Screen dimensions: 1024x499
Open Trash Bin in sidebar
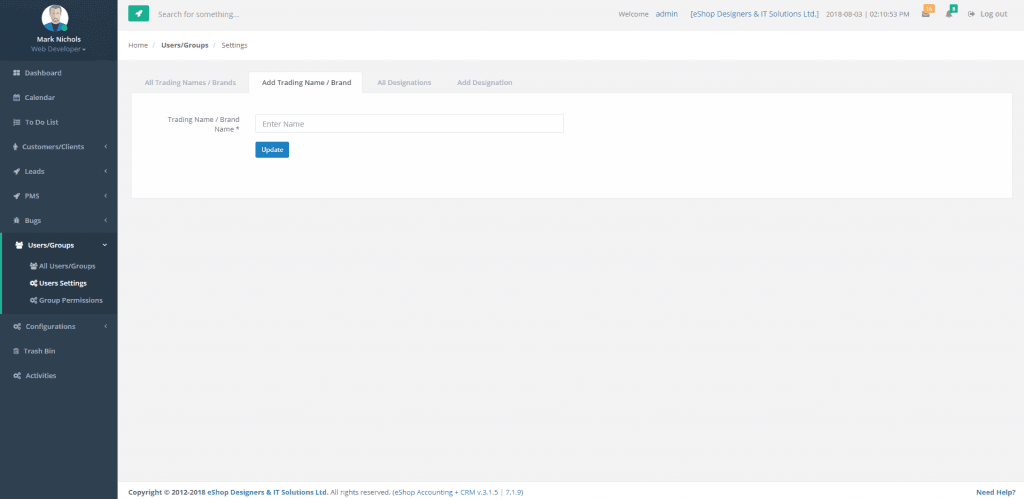click(x=39, y=351)
